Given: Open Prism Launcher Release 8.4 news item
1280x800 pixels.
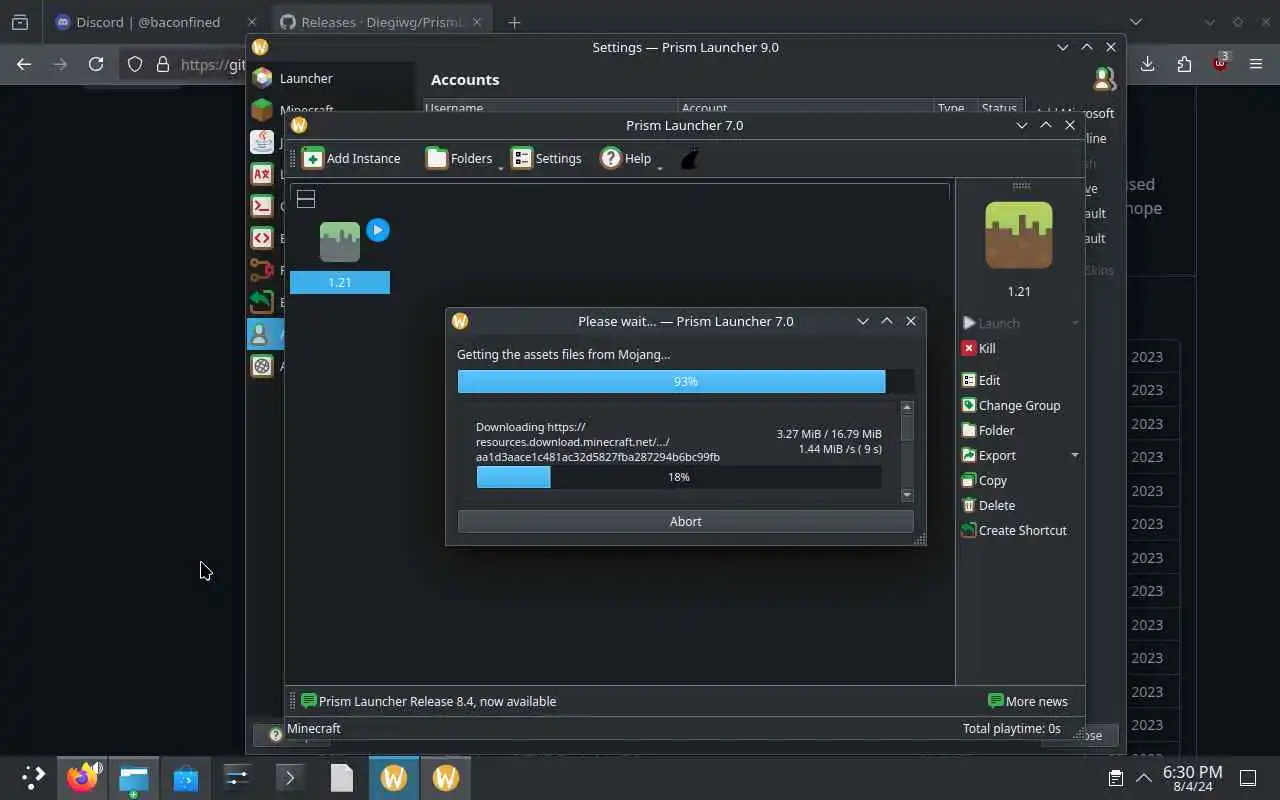Looking at the screenshot, I should (x=428, y=701).
